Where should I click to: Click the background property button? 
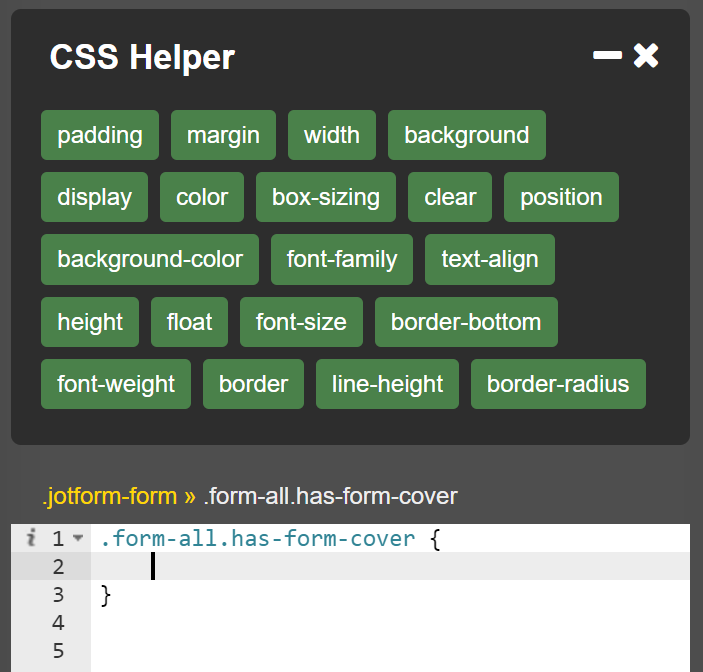(466, 135)
